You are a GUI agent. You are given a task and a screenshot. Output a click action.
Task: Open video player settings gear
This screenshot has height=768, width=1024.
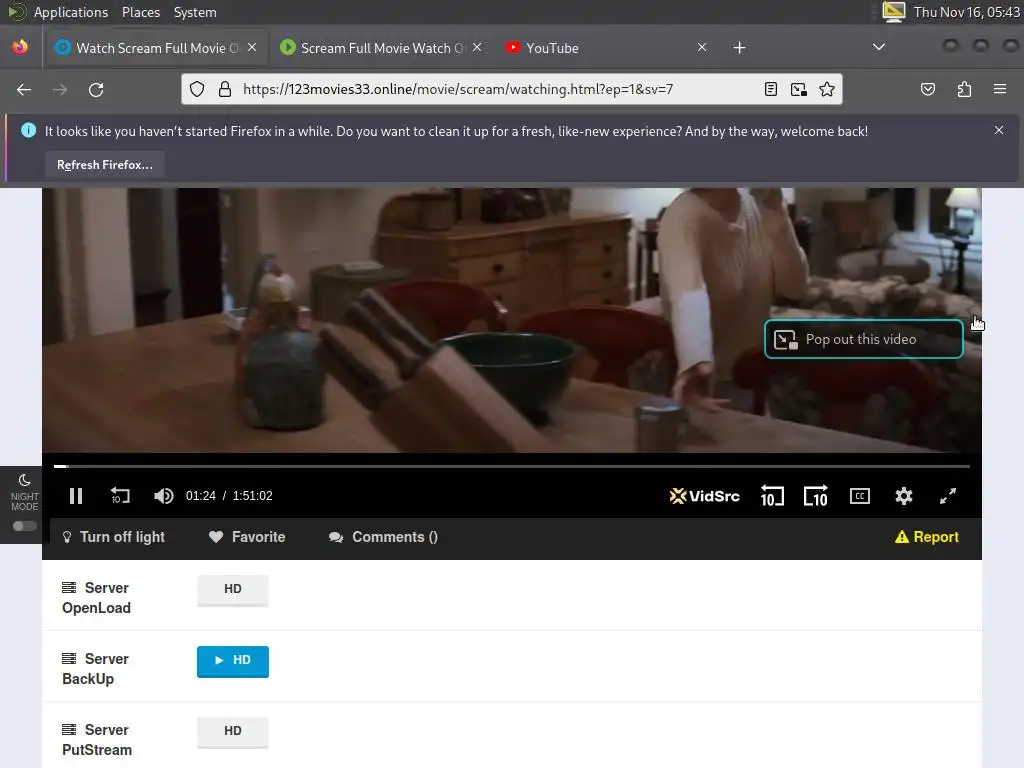coord(903,496)
